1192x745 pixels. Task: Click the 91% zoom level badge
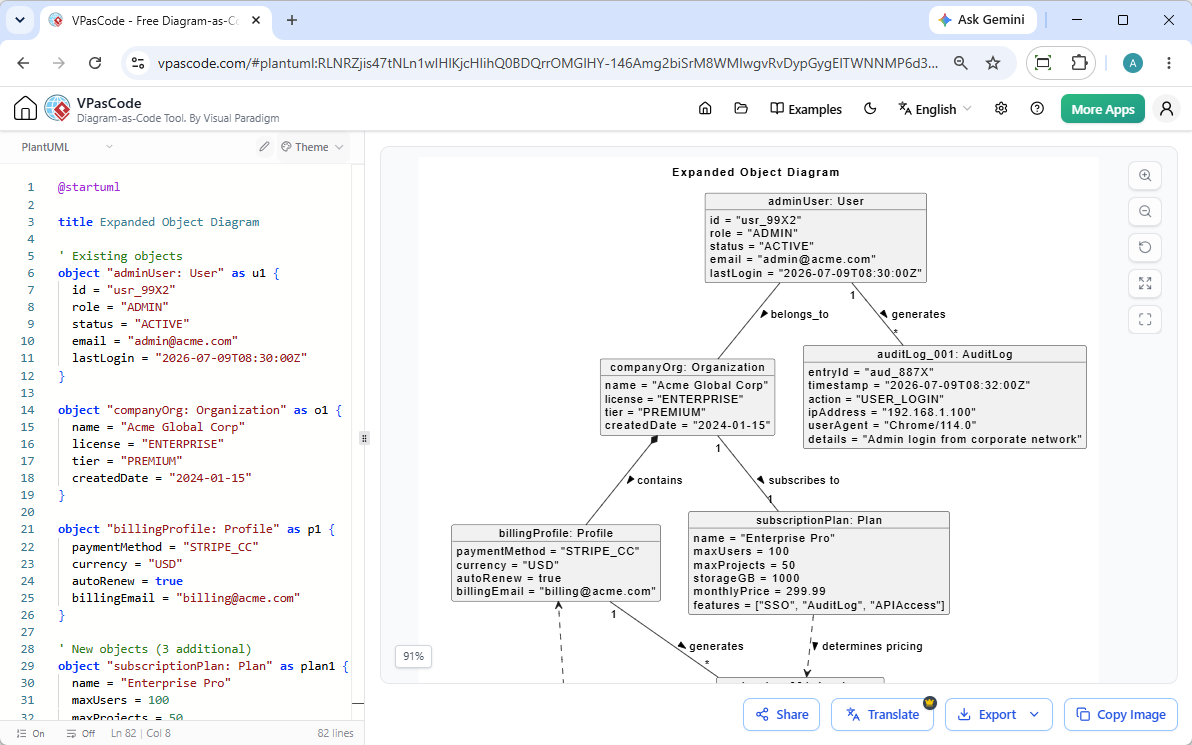(414, 656)
